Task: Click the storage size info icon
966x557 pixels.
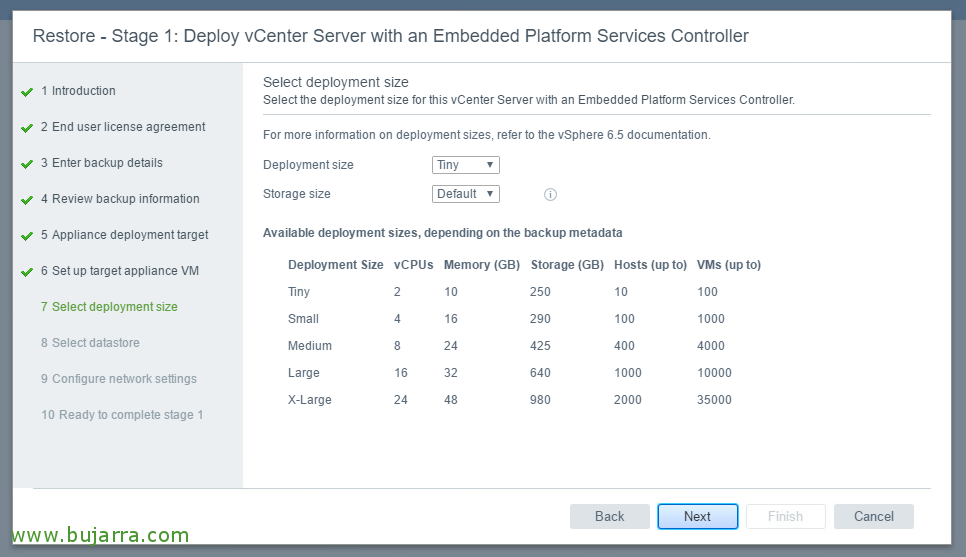Action: click(x=550, y=194)
